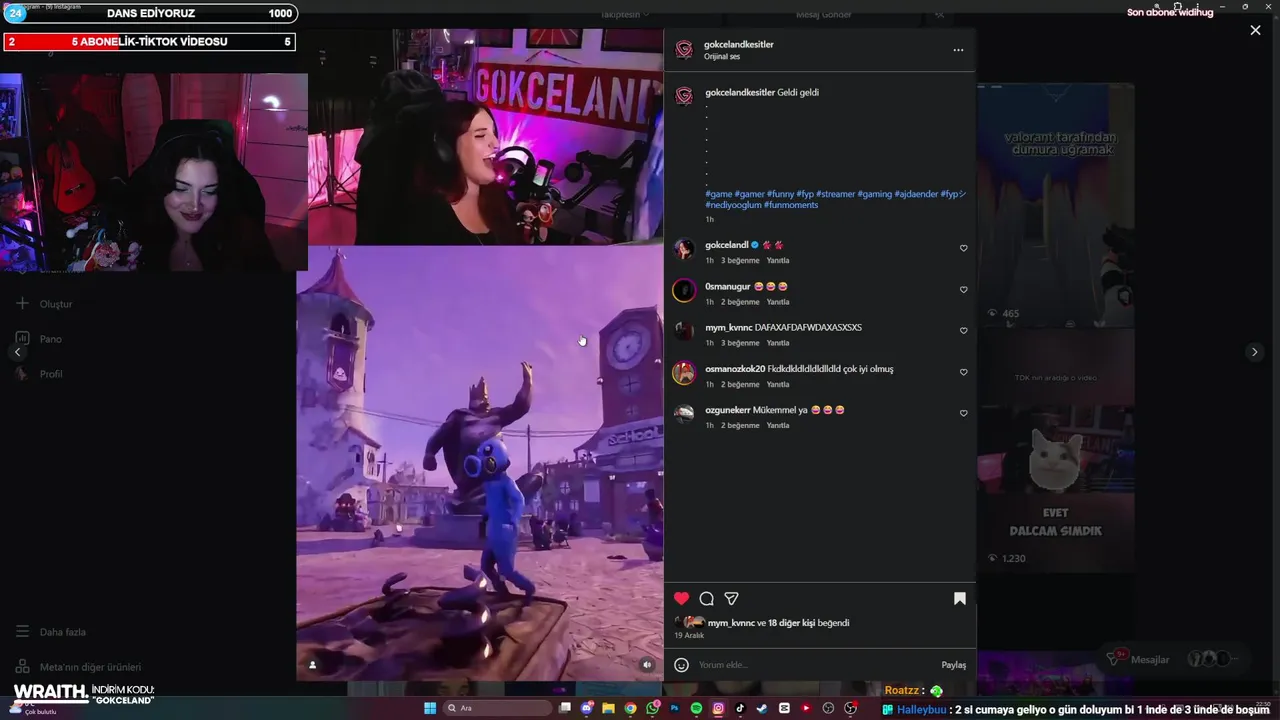The image size is (1280, 720).
Task: View '3 beğenme' on gokcelandl's comment
Action: click(x=740, y=260)
